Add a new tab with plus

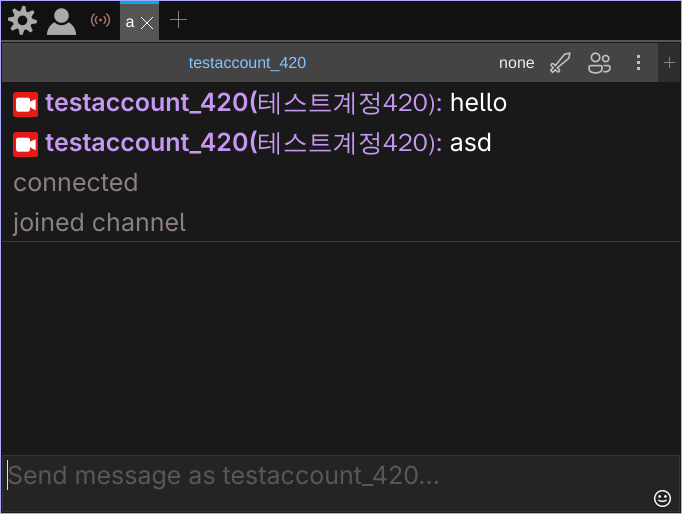pyautogui.click(x=178, y=20)
